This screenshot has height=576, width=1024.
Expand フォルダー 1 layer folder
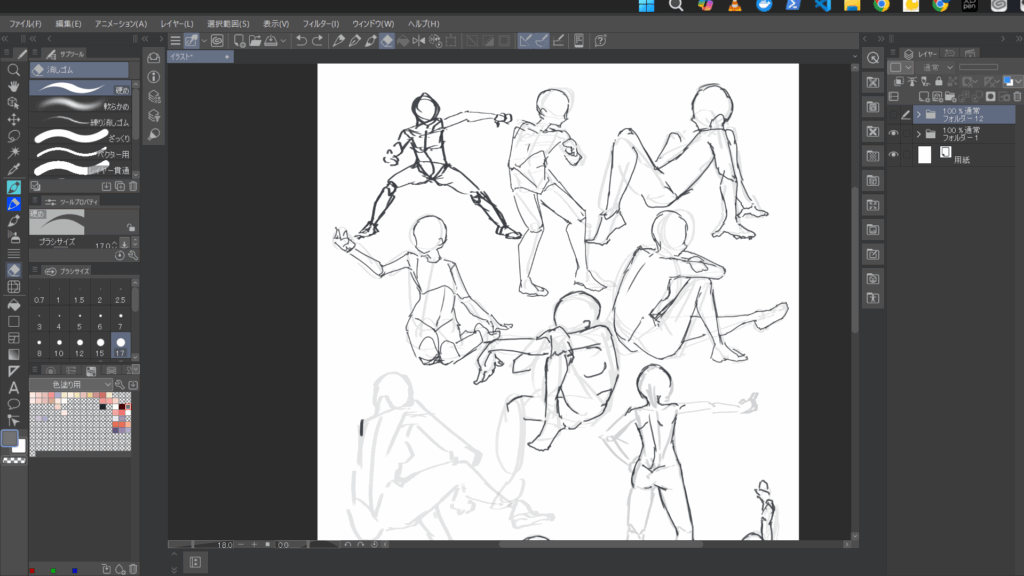click(918, 133)
